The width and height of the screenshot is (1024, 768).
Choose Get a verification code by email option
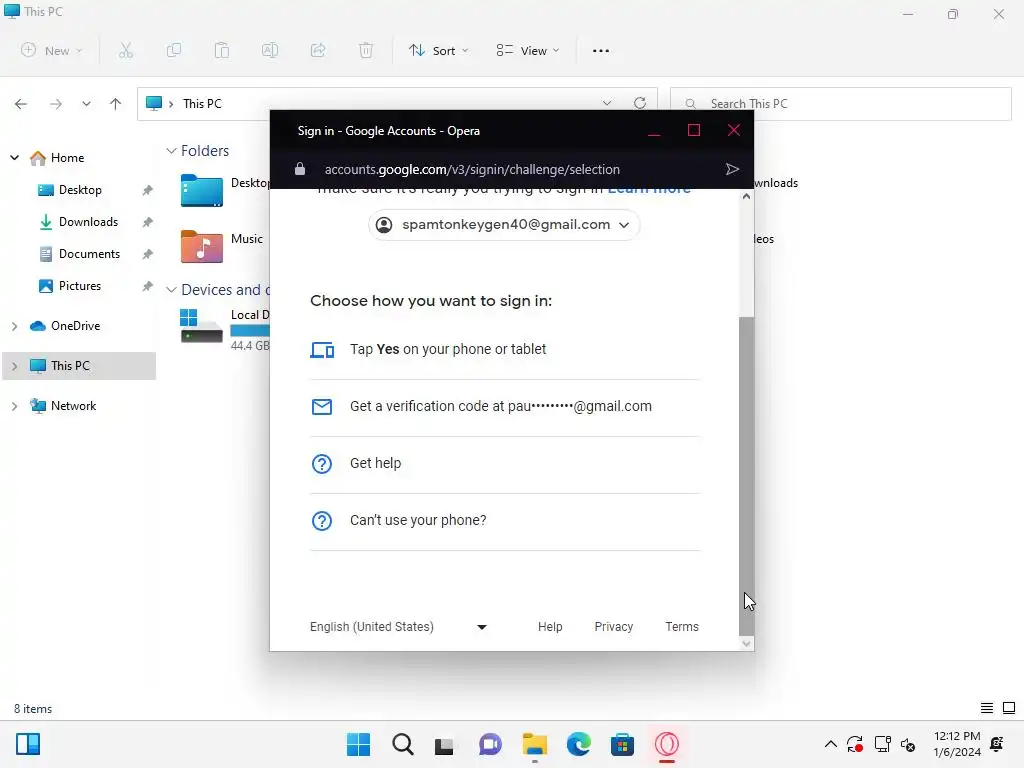pyautogui.click(x=505, y=407)
